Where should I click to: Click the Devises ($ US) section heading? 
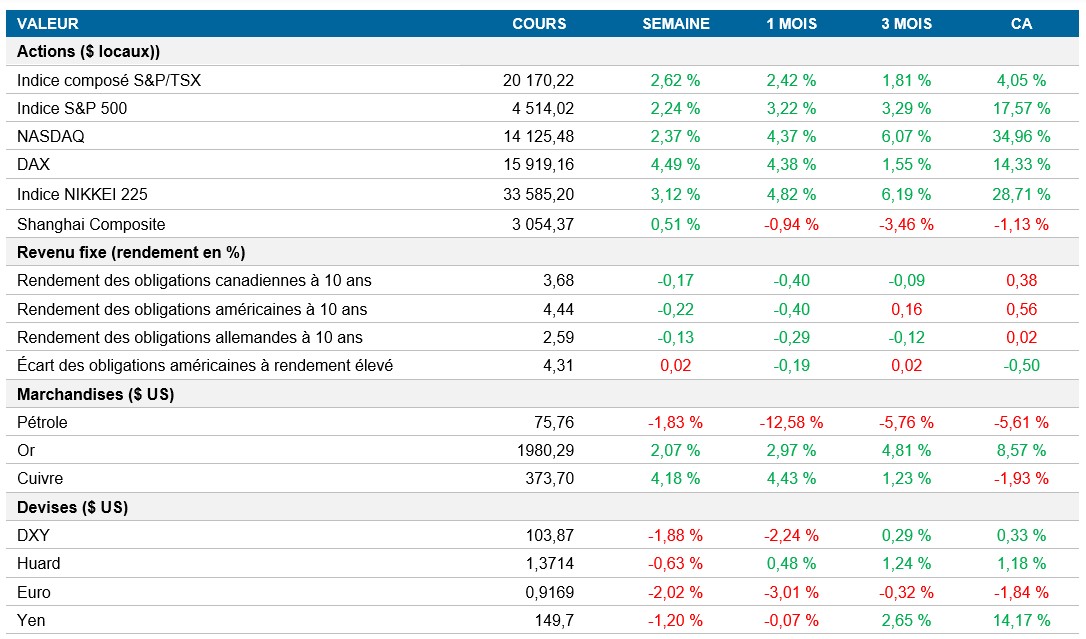pos(73,507)
